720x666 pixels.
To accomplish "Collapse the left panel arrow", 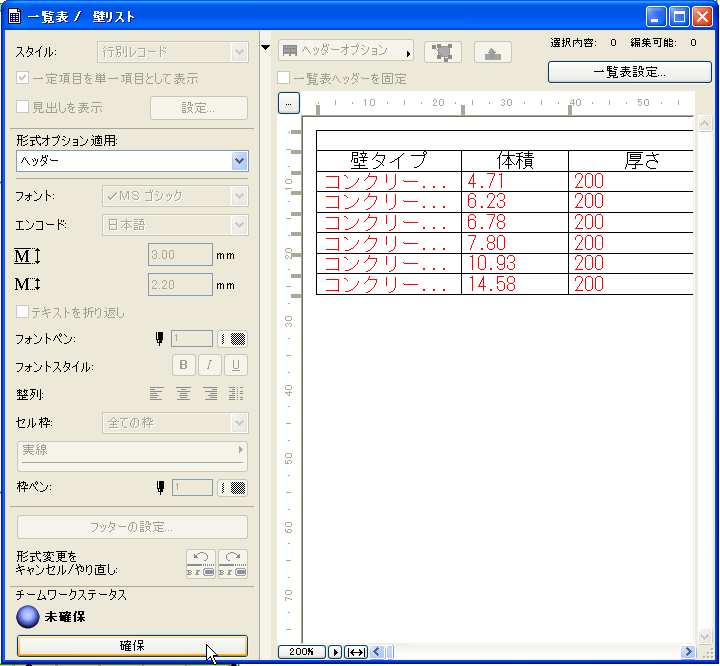I will click(x=265, y=47).
